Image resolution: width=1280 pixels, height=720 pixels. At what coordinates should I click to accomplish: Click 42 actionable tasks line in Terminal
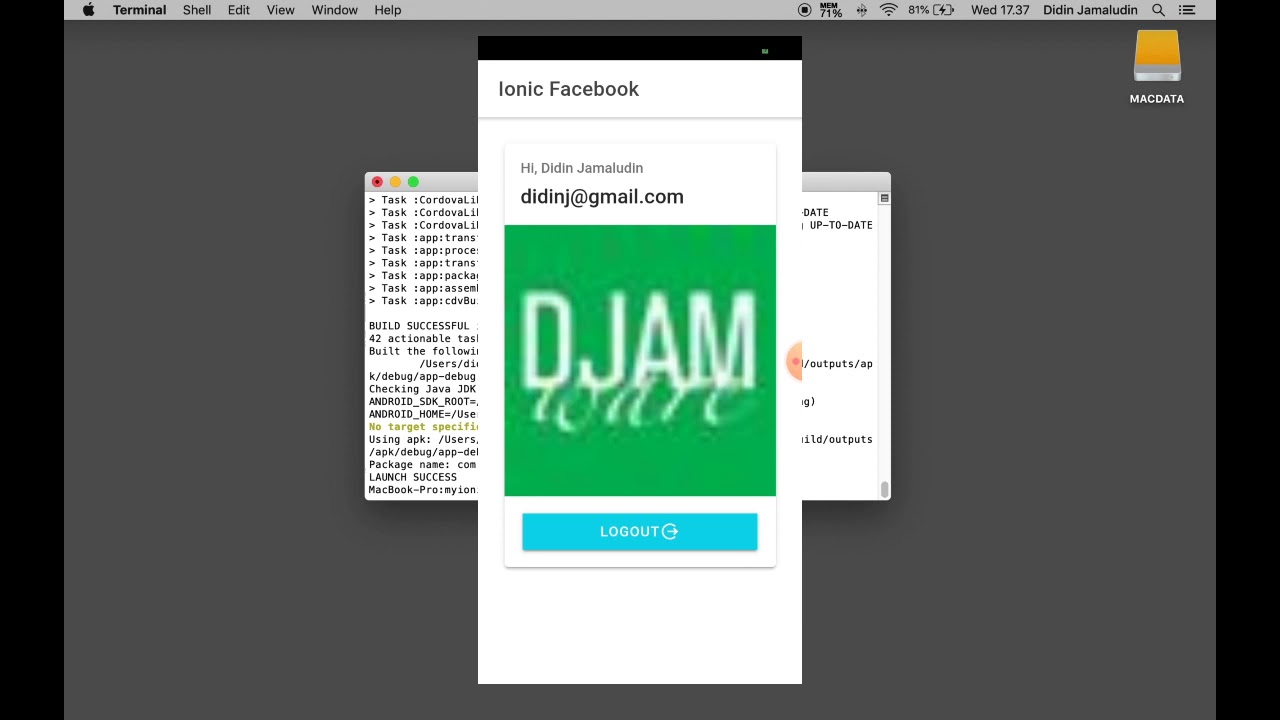tap(423, 339)
